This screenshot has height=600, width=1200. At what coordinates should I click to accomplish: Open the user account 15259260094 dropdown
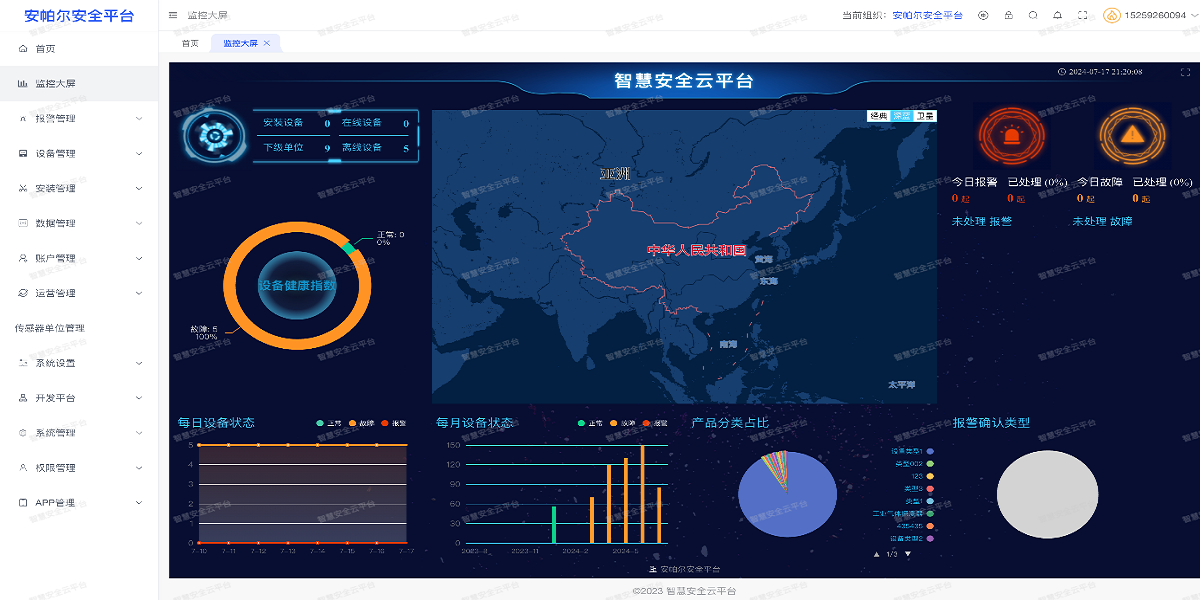[1148, 15]
